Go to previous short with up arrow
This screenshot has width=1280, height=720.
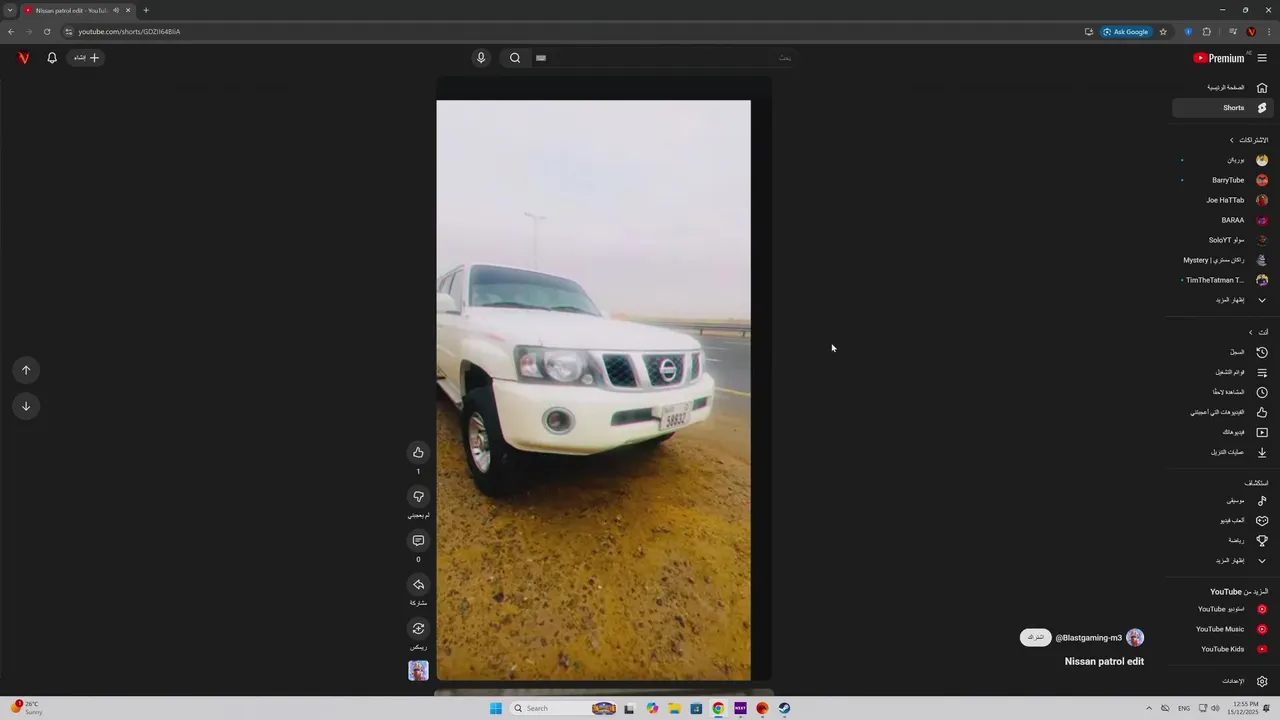coord(26,370)
